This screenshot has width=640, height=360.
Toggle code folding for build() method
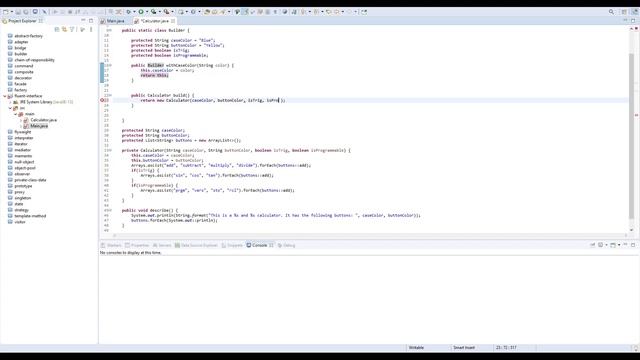click(x=111, y=95)
